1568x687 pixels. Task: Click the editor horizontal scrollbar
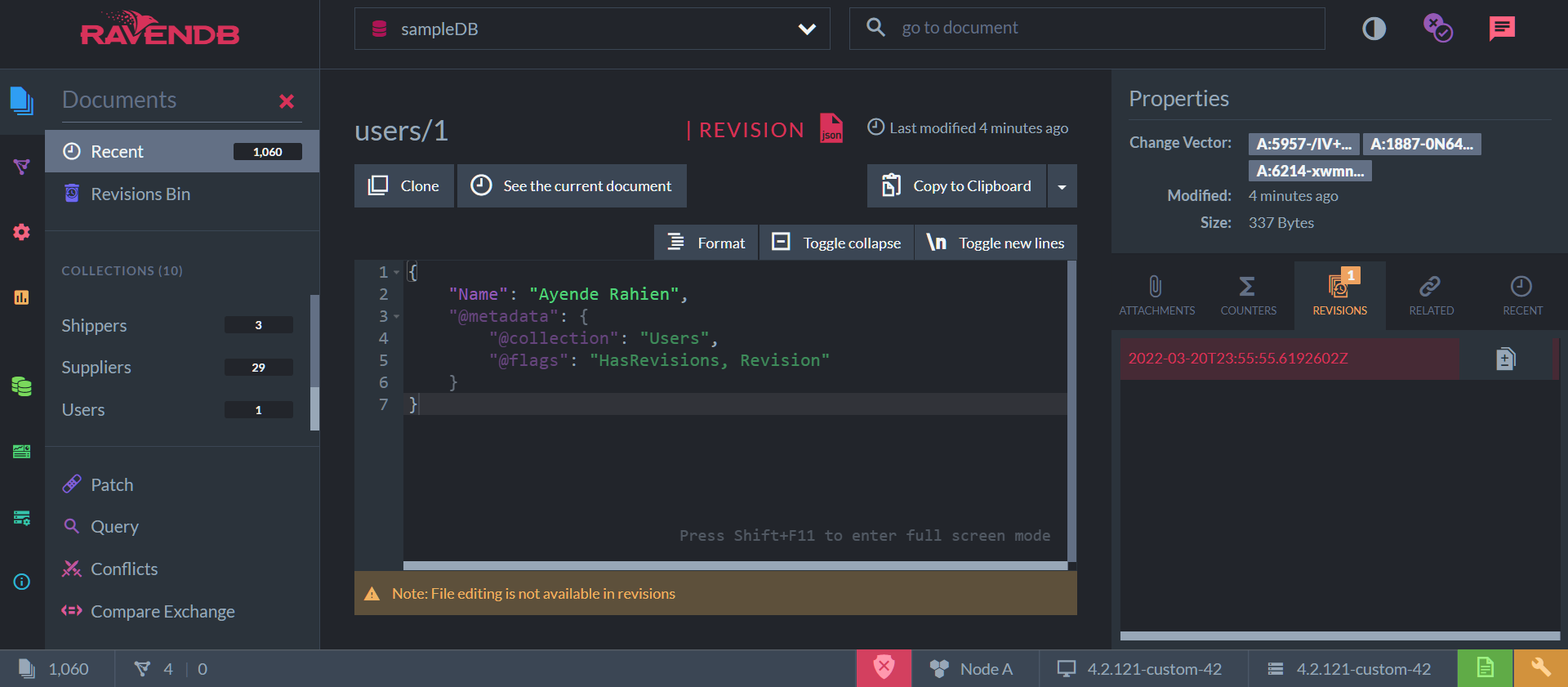coord(735,565)
